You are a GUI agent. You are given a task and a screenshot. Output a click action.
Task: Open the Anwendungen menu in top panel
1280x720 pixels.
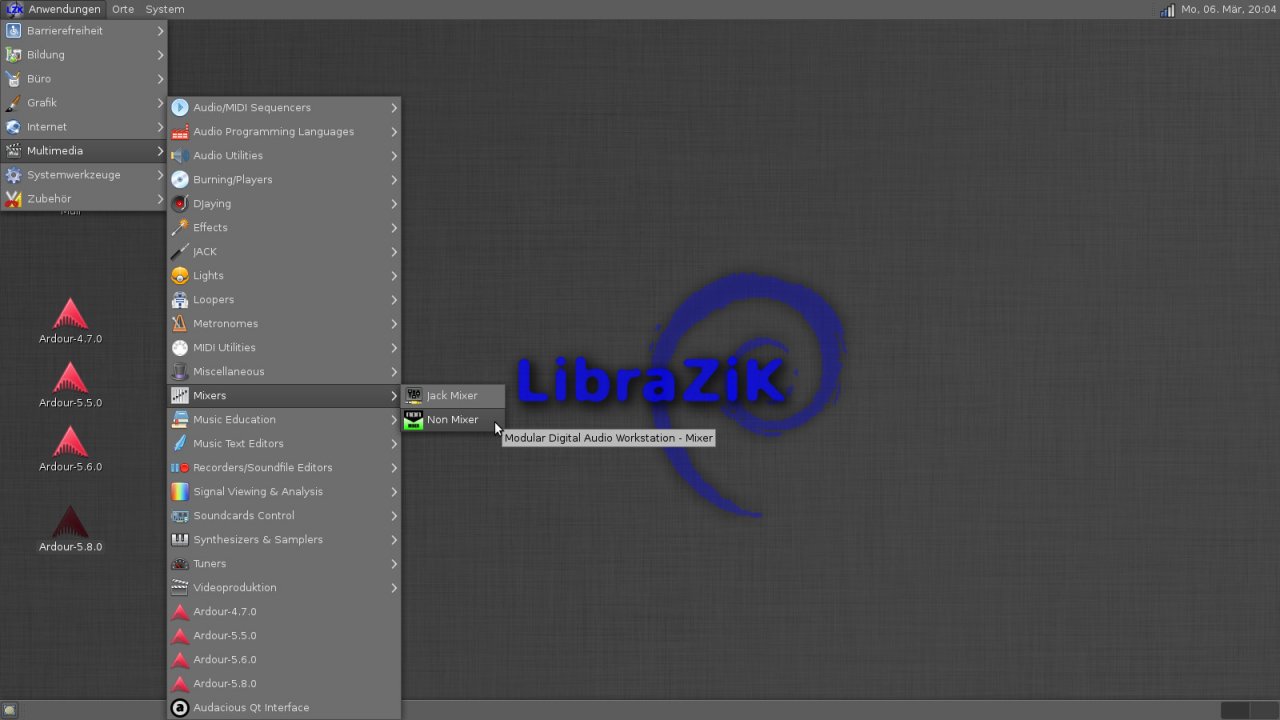[x=54, y=9]
